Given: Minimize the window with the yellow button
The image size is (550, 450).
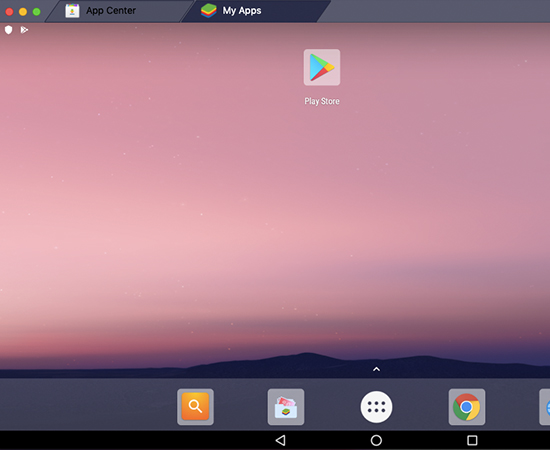Looking at the screenshot, I should point(23,12).
